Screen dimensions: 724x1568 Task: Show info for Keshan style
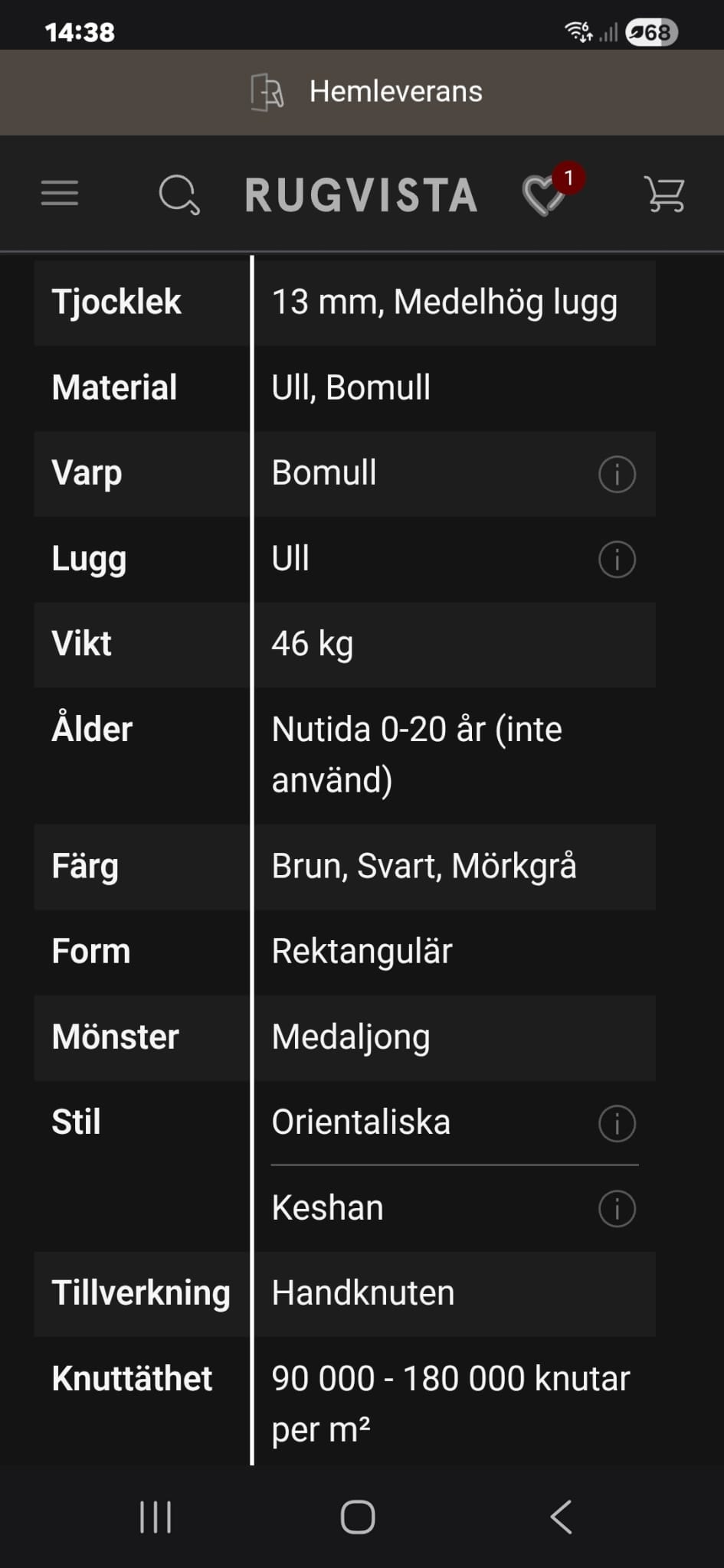click(x=617, y=1209)
